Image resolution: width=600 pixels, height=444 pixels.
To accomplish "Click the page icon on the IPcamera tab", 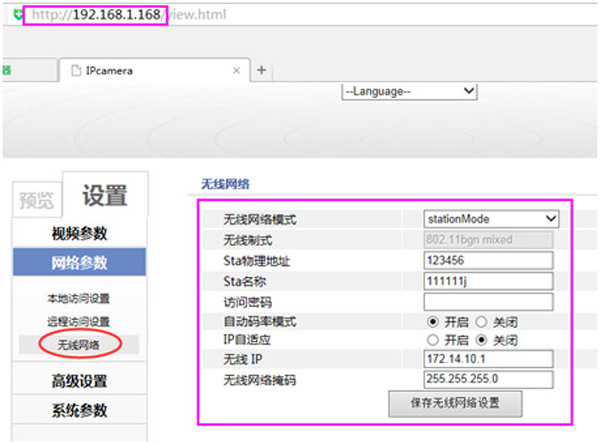I will click(x=77, y=70).
